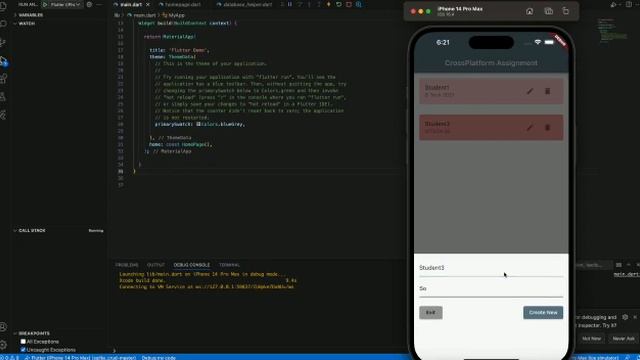Open the Problems panel tab
640x360 pixels.
(127, 265)
